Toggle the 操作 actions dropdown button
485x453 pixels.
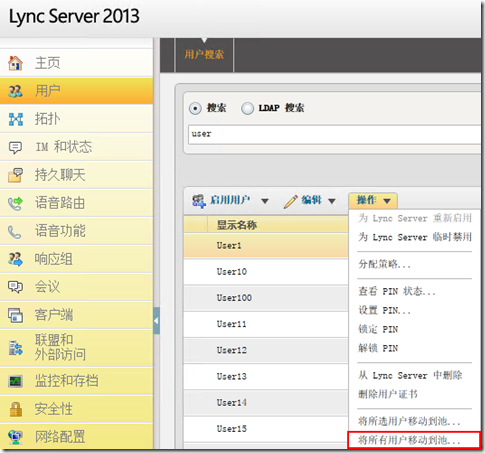pos(373,200)
